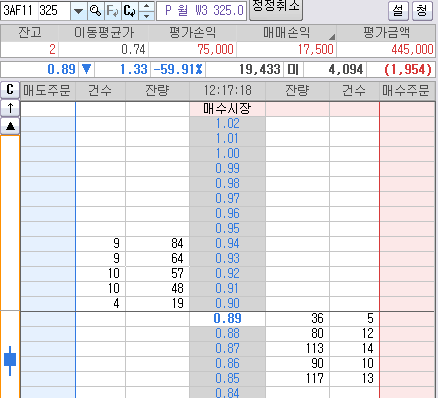Select price 0.88 in the ladder
This screenshot has width=438, height=398.
tap(227, 334)
